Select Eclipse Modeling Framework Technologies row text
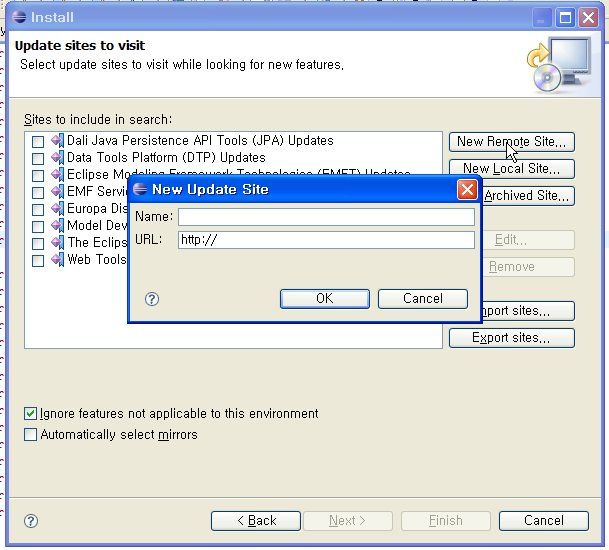609x550 pixels. click(239, 173)
